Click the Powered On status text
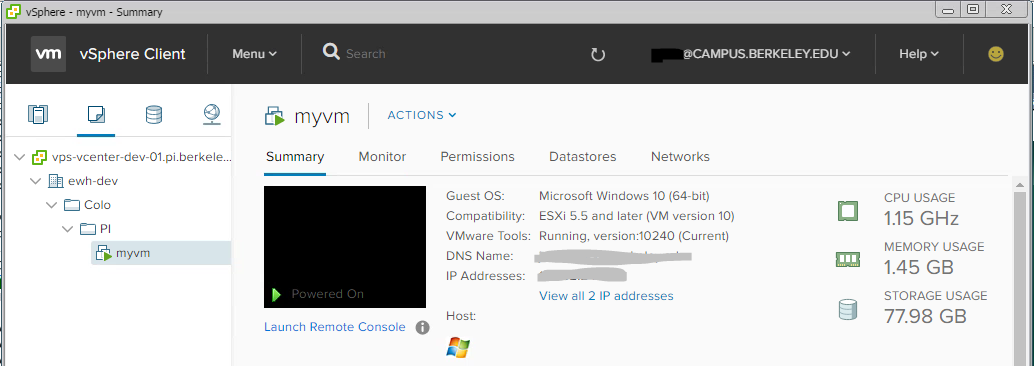The image size is (1034, 366). pyautogui.click(x=327, y=294)
